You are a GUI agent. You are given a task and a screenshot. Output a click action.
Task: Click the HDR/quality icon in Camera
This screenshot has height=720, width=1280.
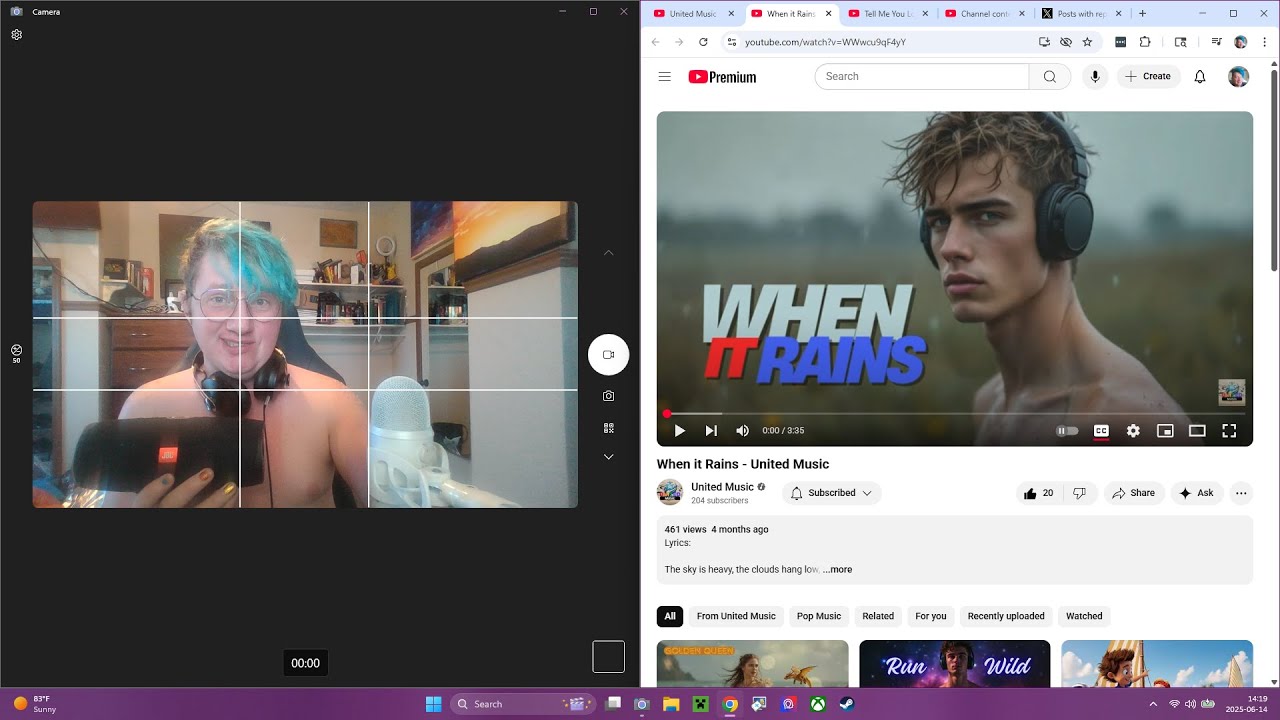click(x=17, y=353)
